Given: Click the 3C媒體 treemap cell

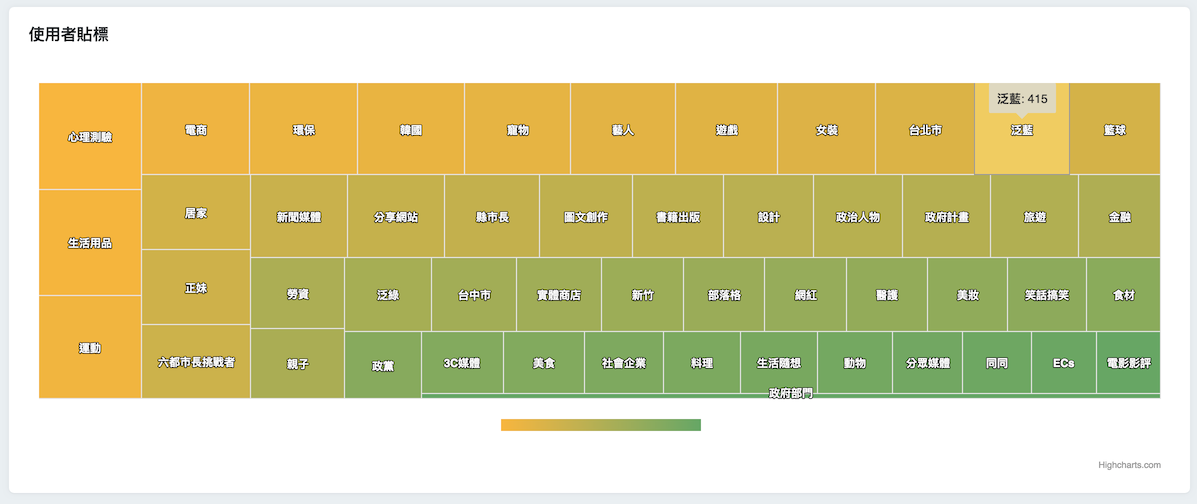Looking at the screenshot, I should (462, 363).
